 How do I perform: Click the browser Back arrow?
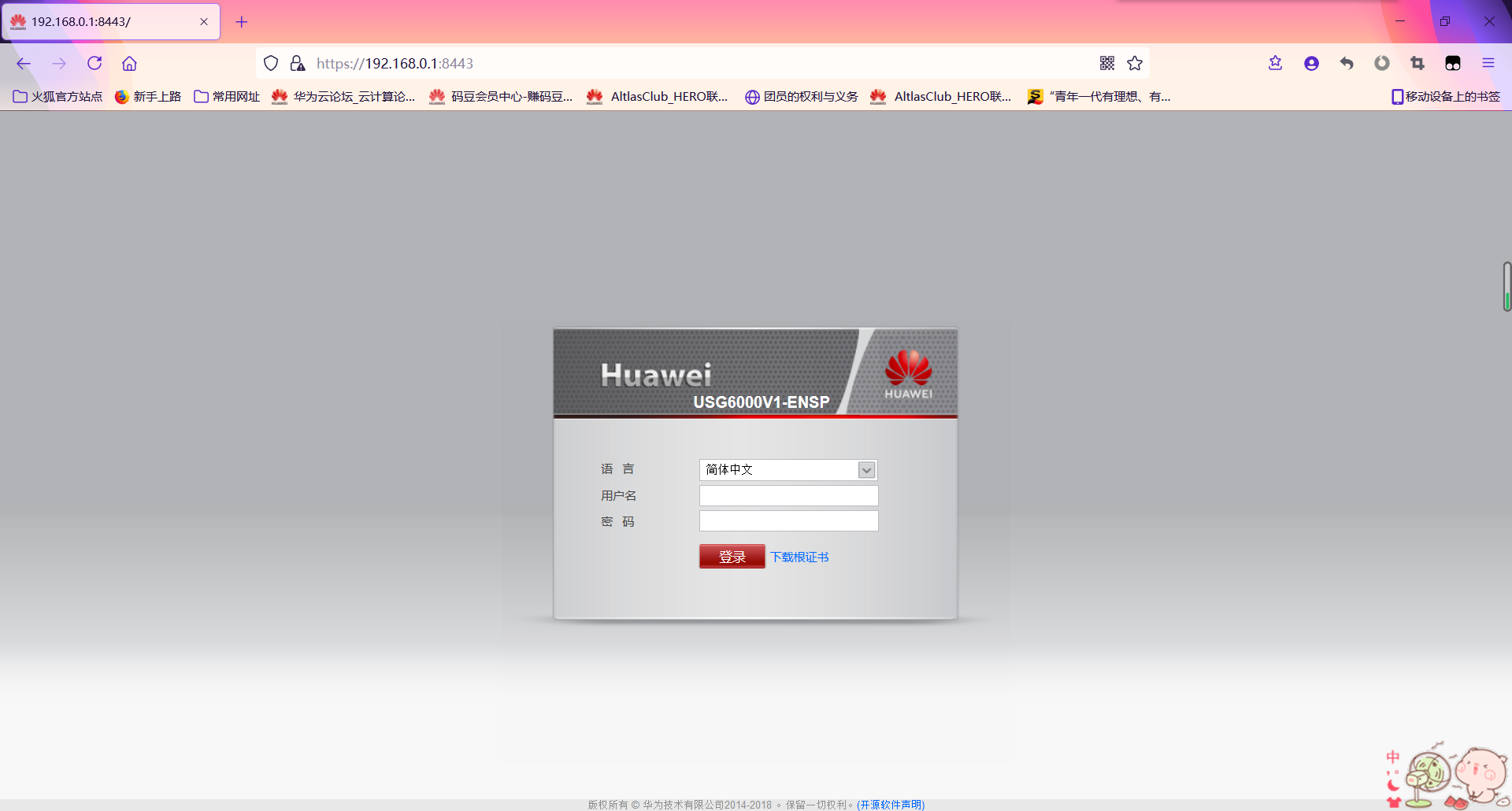pos(24,64)
